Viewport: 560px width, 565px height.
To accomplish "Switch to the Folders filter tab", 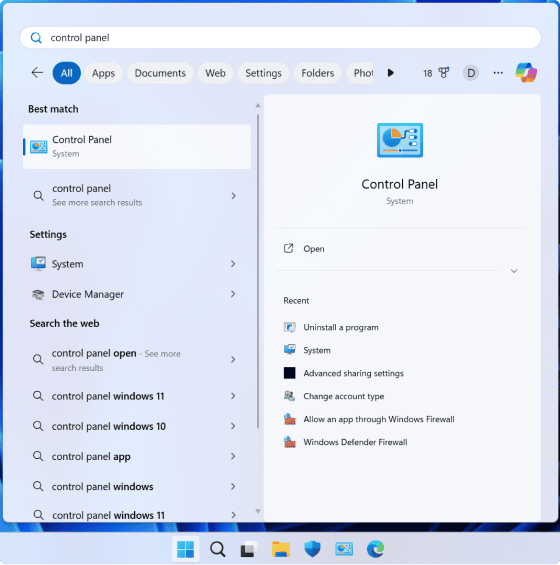I will (317, 73).
